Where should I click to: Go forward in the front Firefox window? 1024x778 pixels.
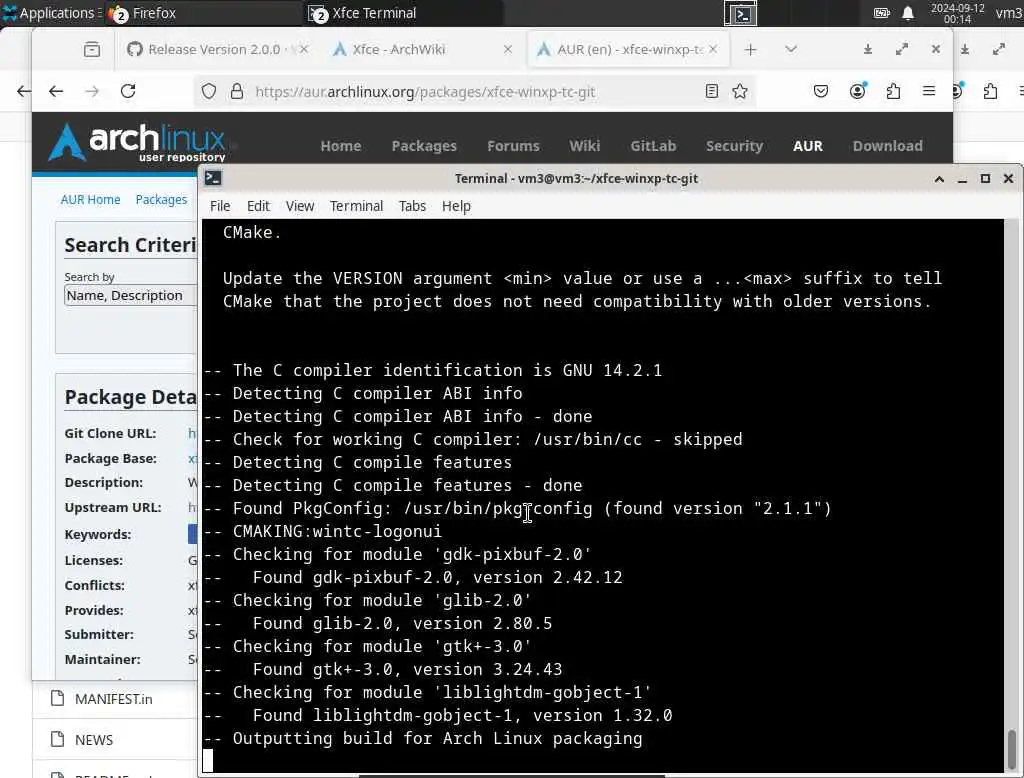(x=92, y=91)
